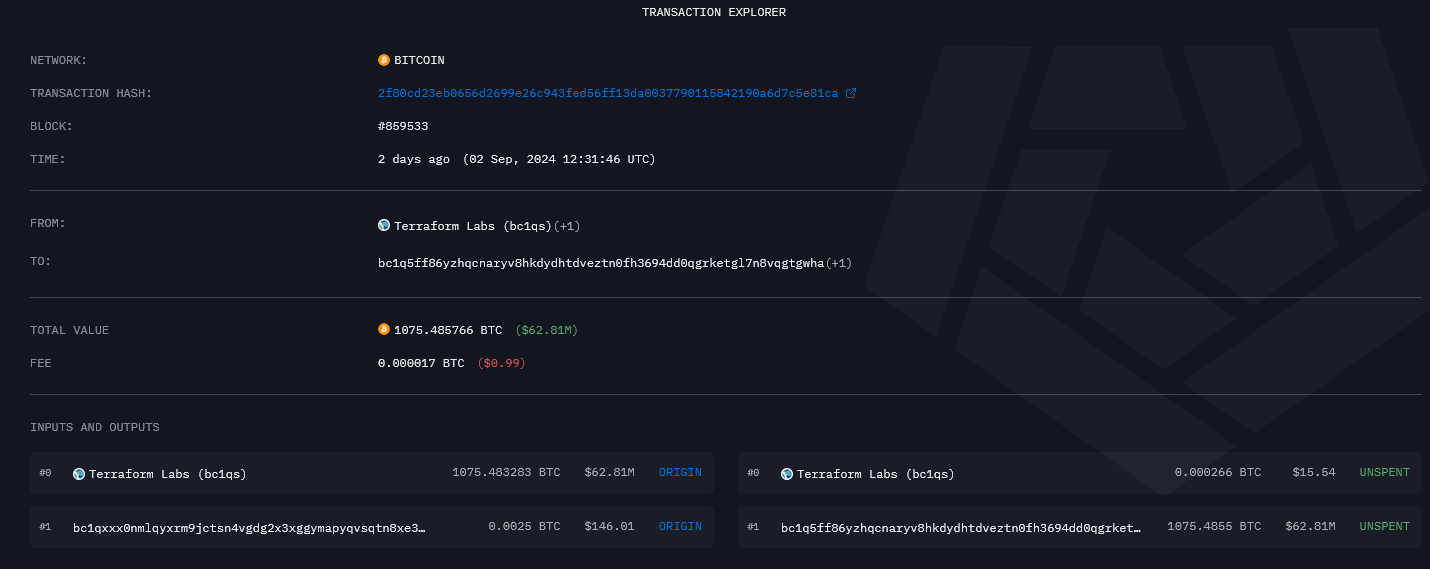Expand the (+1) additional senders in From

pyautogui.click(x=567, y=226)
